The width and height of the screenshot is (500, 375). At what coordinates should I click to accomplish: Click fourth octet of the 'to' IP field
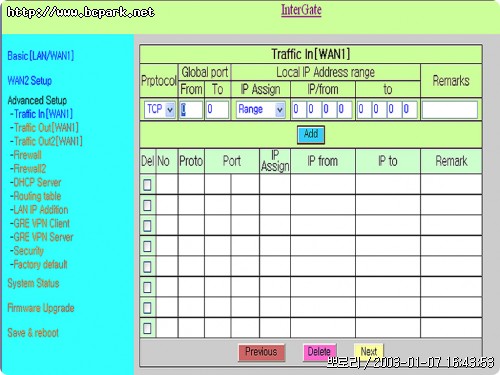click(x=409, y=109)
